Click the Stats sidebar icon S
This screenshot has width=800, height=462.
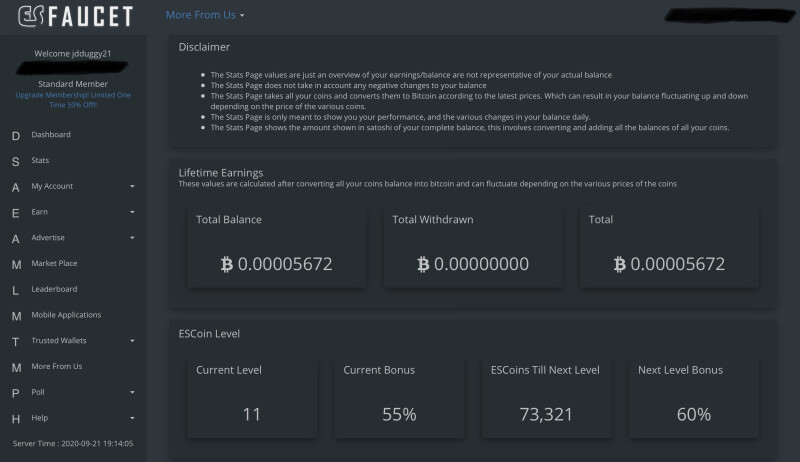(x=16, y=162)
